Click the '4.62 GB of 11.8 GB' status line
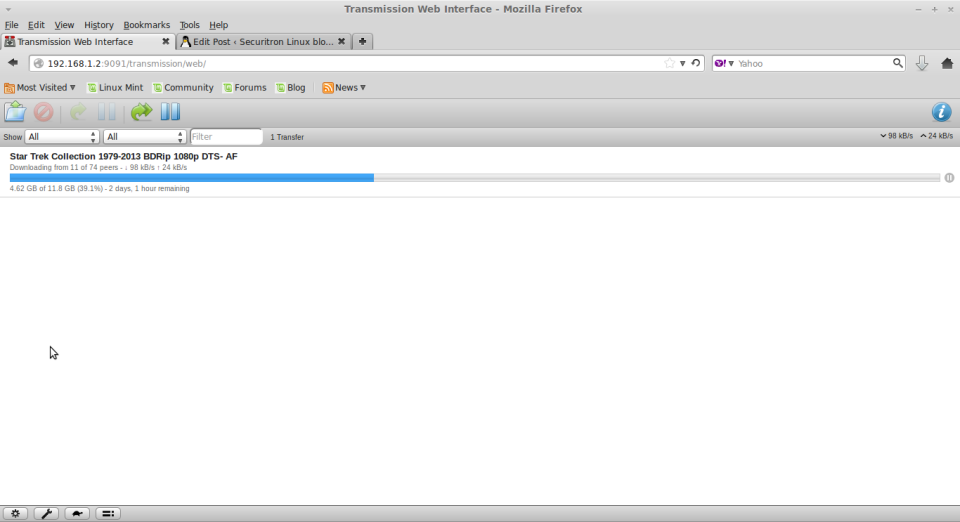The width and height of the screenshot is (960, 522). point(100,188)
